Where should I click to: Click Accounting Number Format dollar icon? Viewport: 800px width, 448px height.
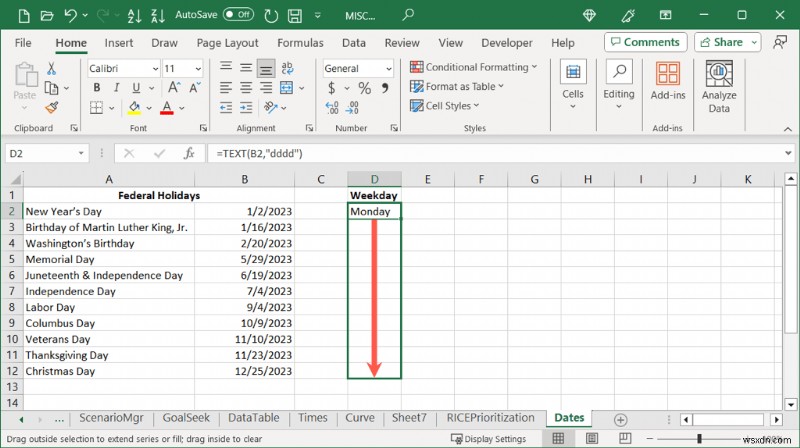[332, 88]
